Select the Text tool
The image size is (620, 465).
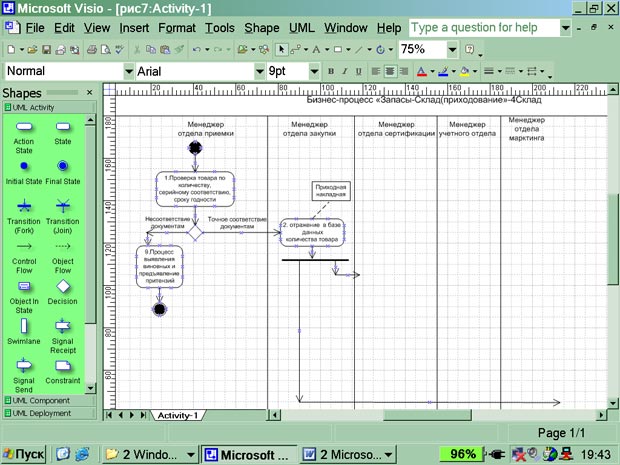316,50
